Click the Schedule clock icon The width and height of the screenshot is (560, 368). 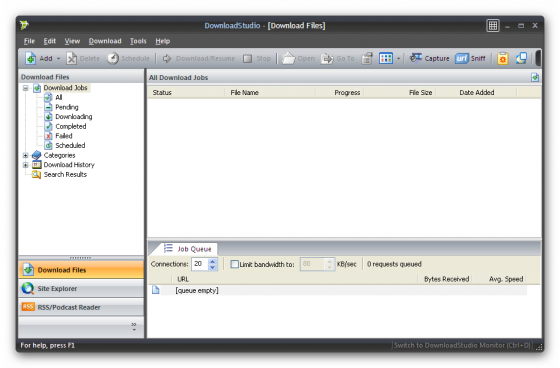click(113, 58)
